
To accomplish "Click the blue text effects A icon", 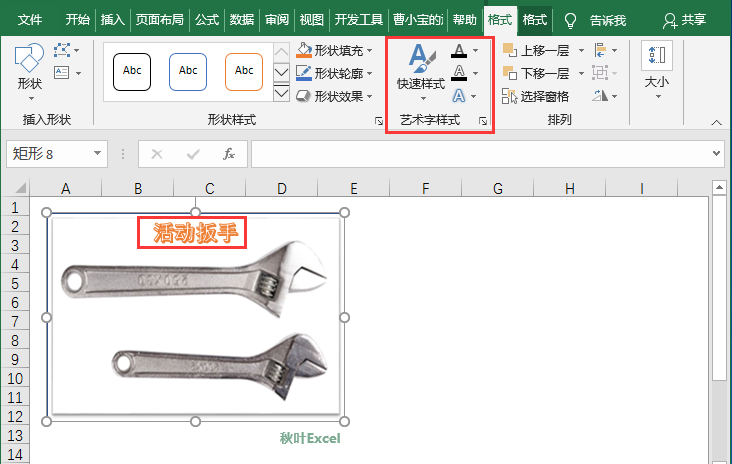I will click(459, 96).
